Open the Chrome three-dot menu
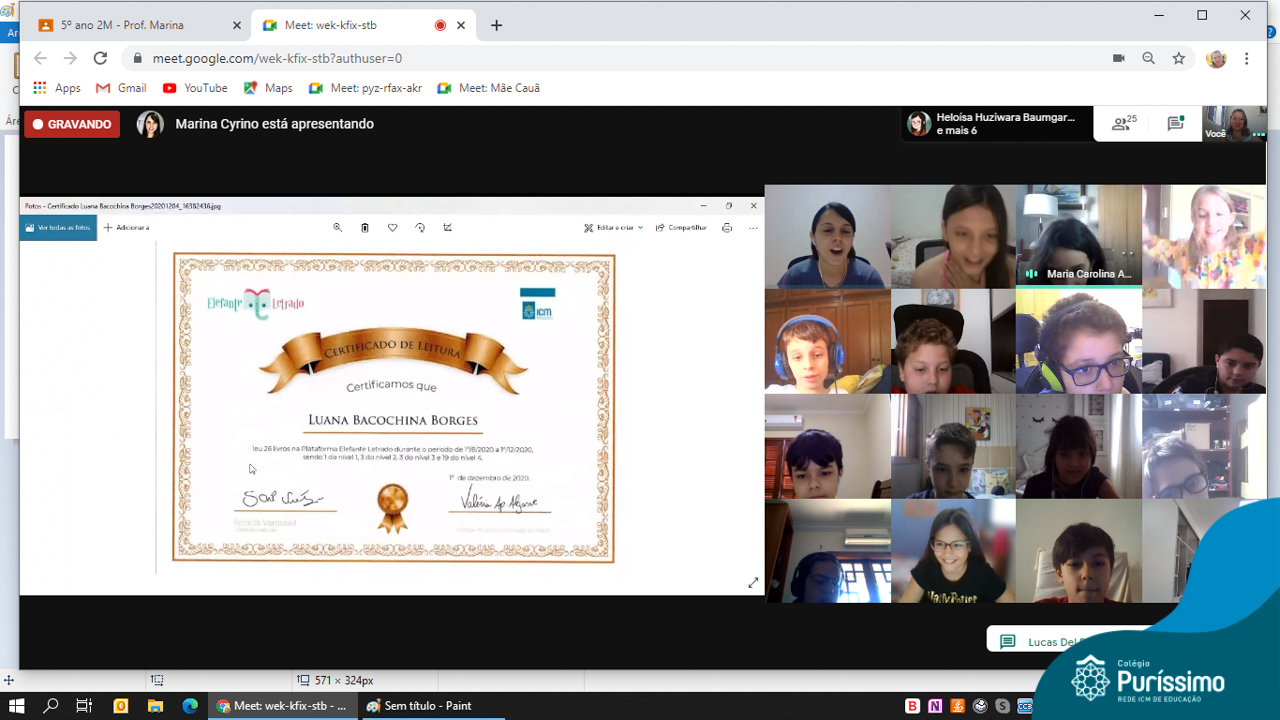This screenshot has width=1280, height=720. pos(1247,59)
